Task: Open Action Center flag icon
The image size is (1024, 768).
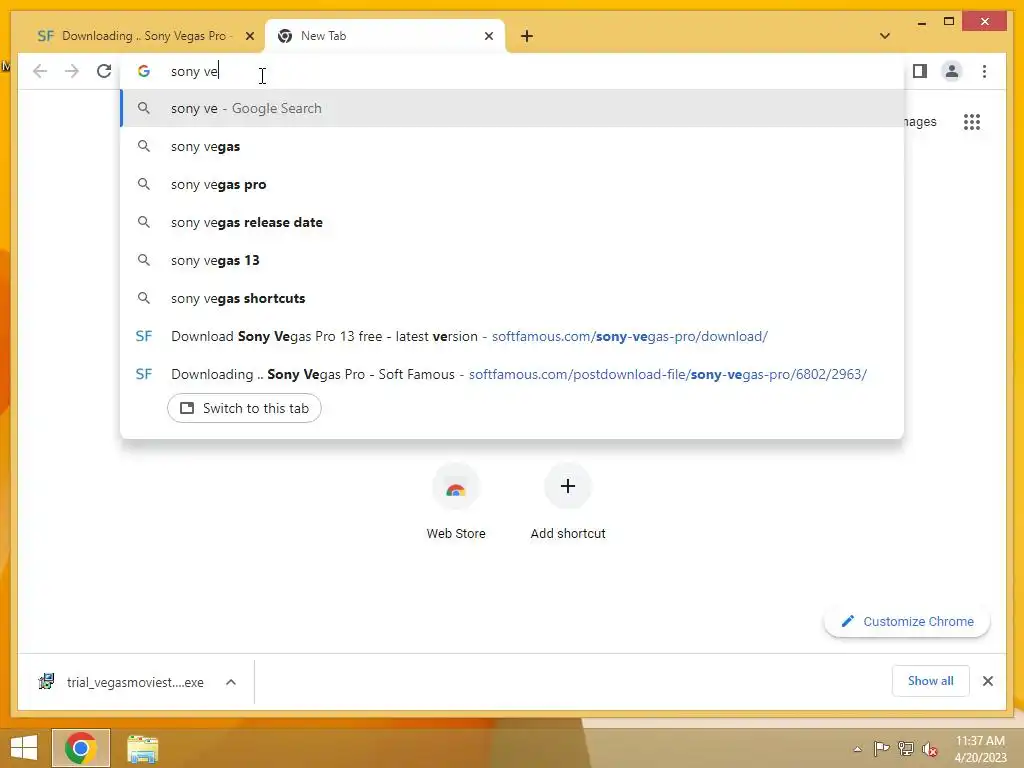Action: (881, 748)
